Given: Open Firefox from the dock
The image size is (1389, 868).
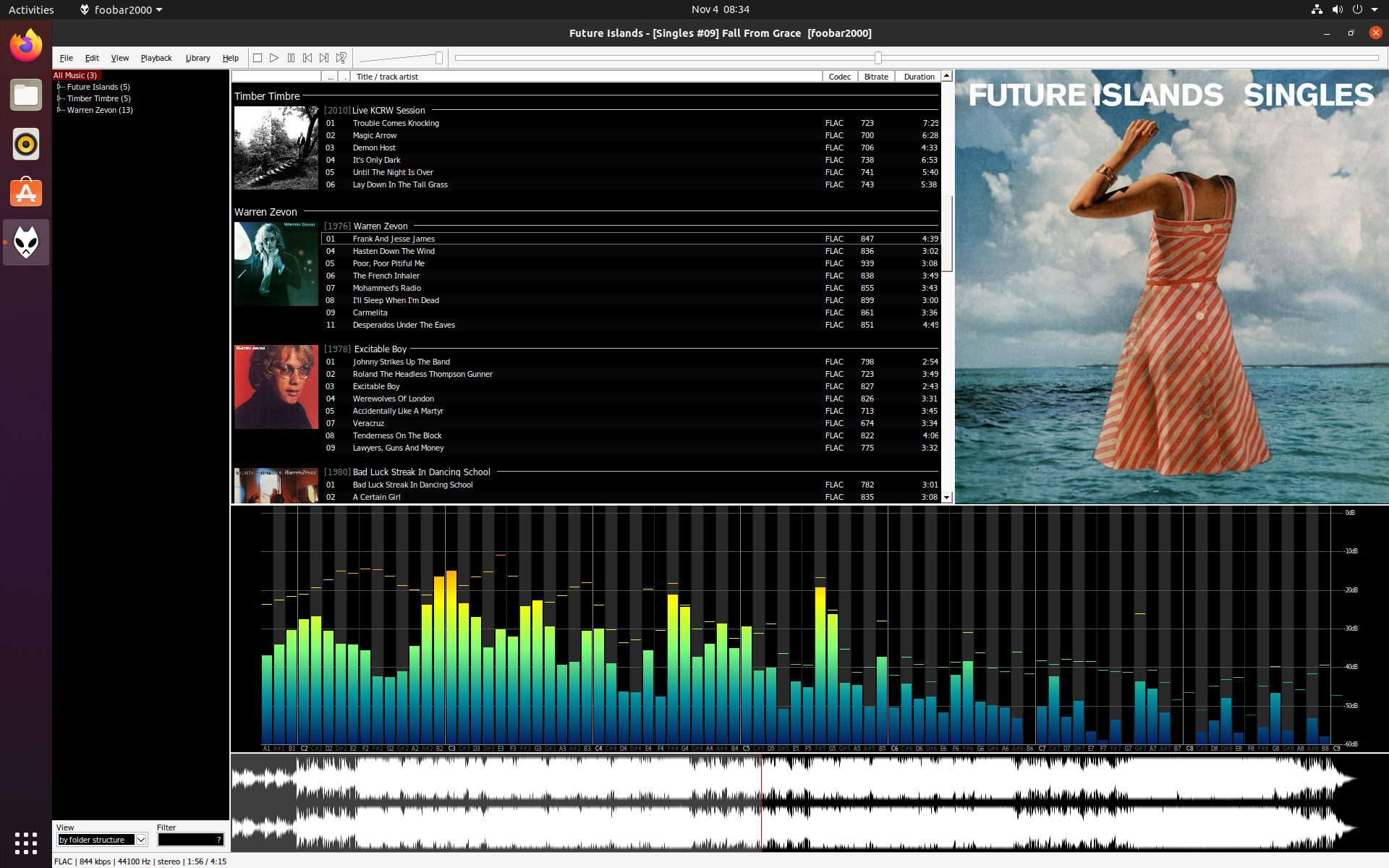Looking at the screenshot, I should tap(26, 46).
